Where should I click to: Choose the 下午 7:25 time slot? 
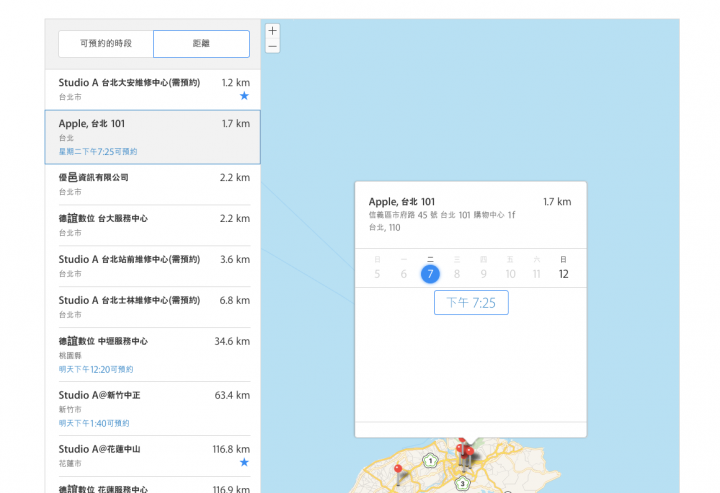(x=471, y=303)
